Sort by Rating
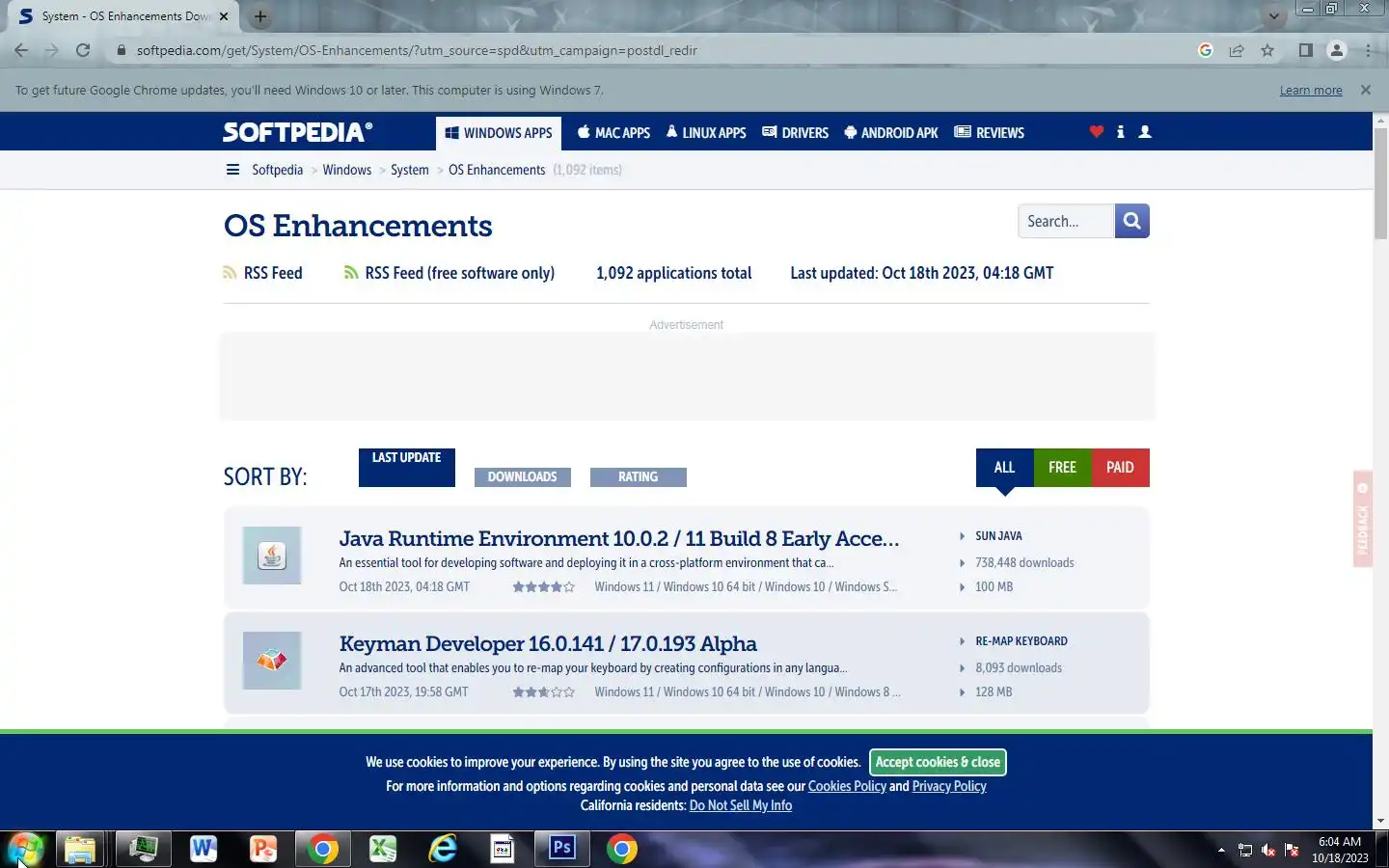 (x=638, y=476)
